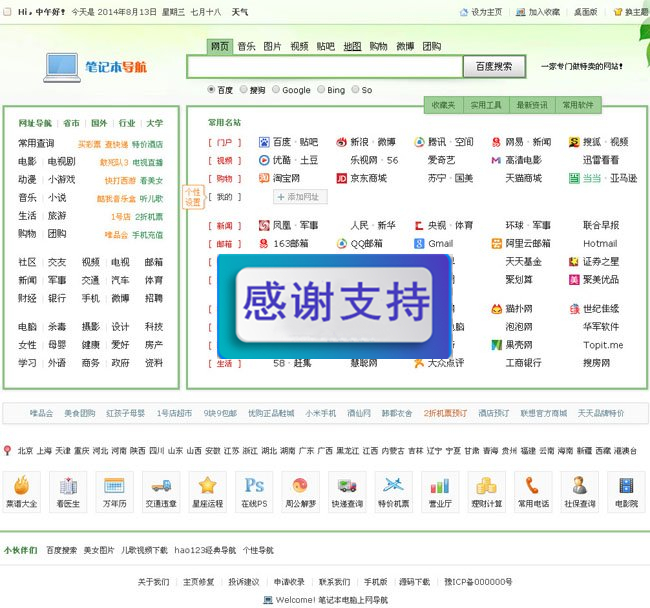Open the 大学 navigation link
This screenshot has width=650, height=608.
[x=155, y=123]
